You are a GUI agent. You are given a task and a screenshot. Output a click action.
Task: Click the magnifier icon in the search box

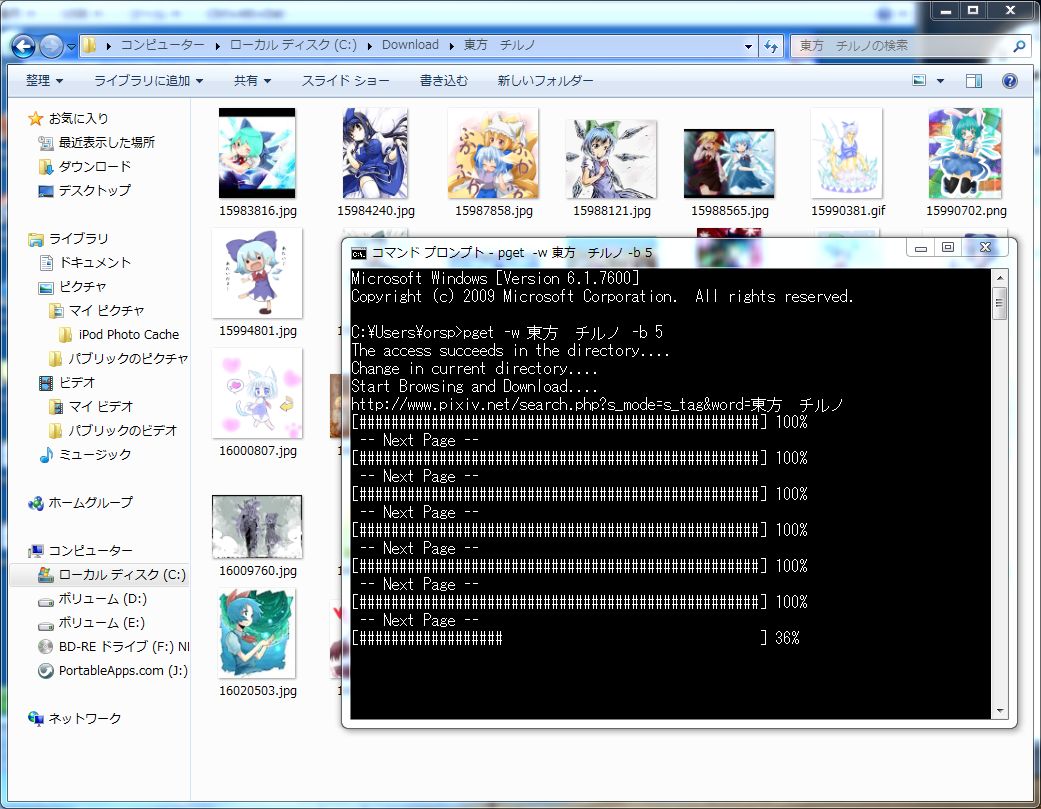1019,46
